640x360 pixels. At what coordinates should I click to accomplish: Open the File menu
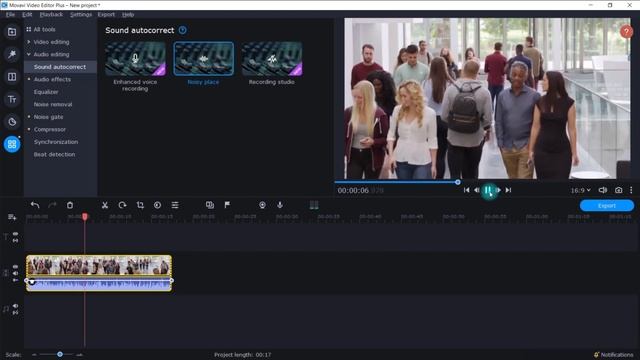(10, 14)
